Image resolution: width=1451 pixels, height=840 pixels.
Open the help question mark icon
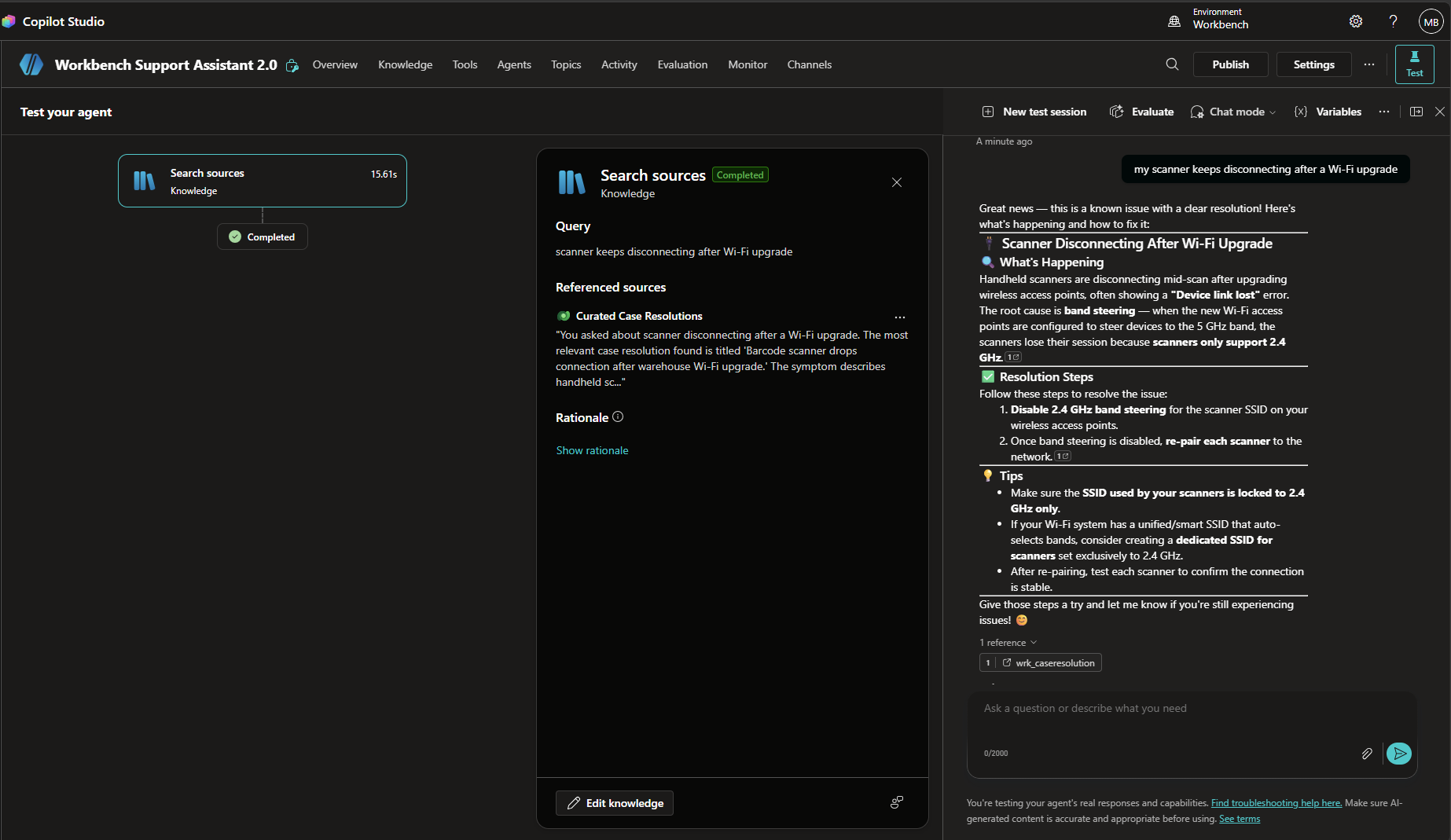pyautogui.click(x=1393, y=21)
